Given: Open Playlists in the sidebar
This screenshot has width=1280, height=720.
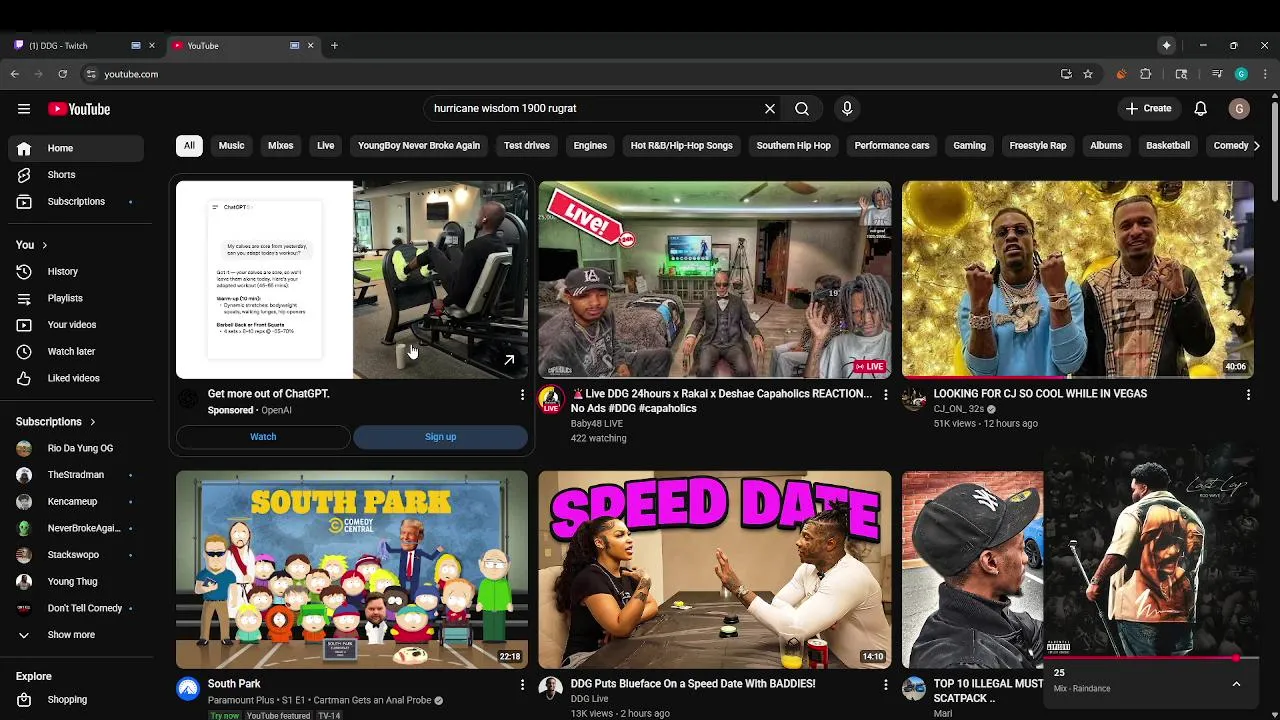Looking at the screenshot, I should click(x=76, y=298).
